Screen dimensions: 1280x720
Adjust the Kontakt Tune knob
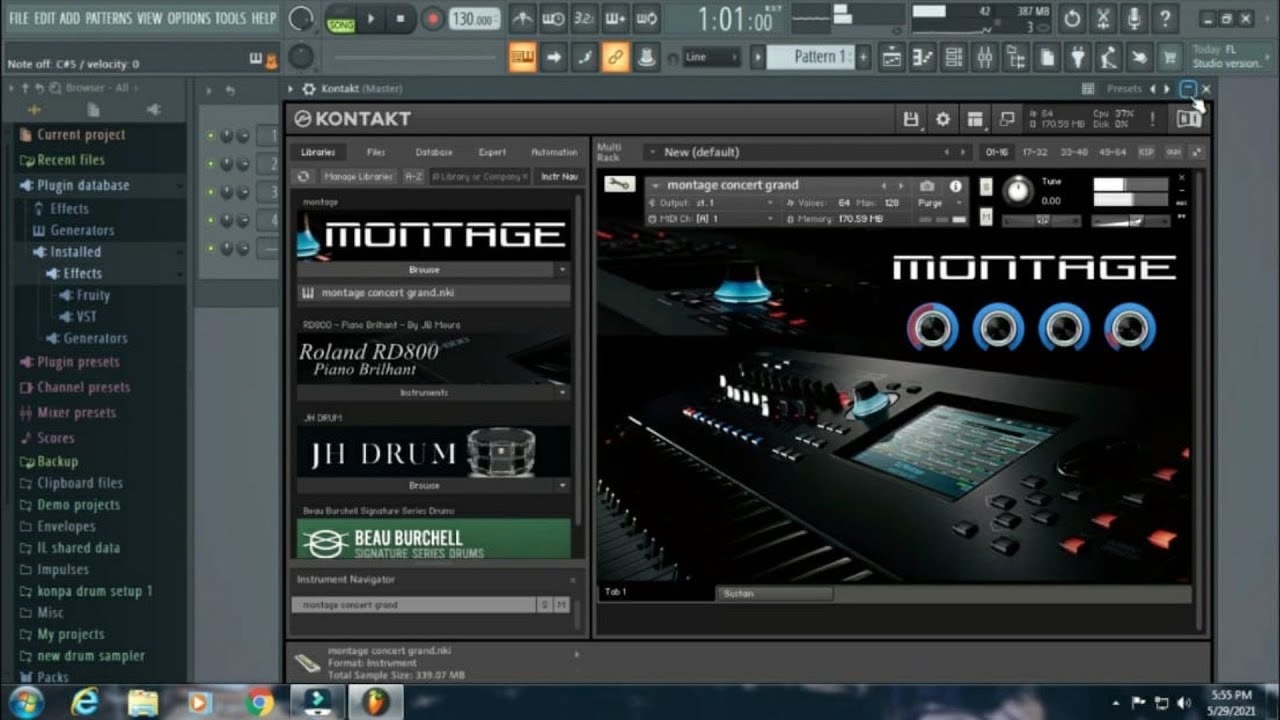1018,190
